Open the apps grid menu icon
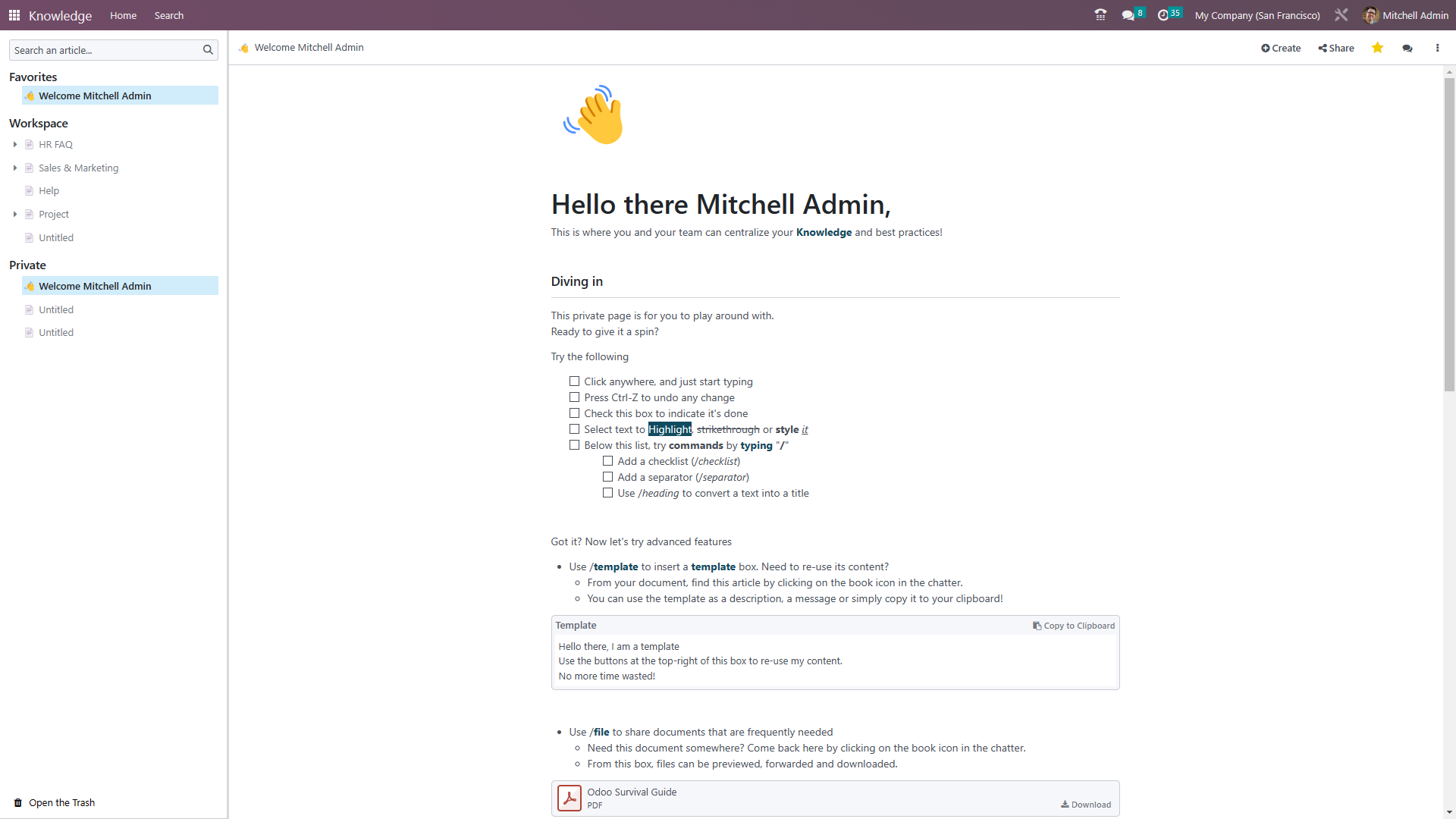Viewport: 1456px width, 819px height. [x=14, y=15]
